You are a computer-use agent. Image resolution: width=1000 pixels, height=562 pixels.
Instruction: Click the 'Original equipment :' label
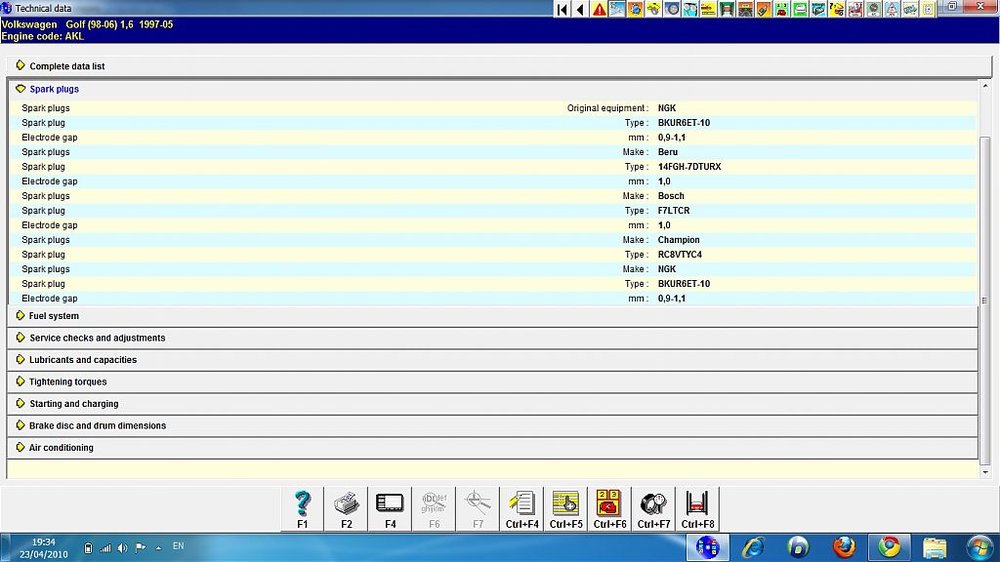[607, 108]
